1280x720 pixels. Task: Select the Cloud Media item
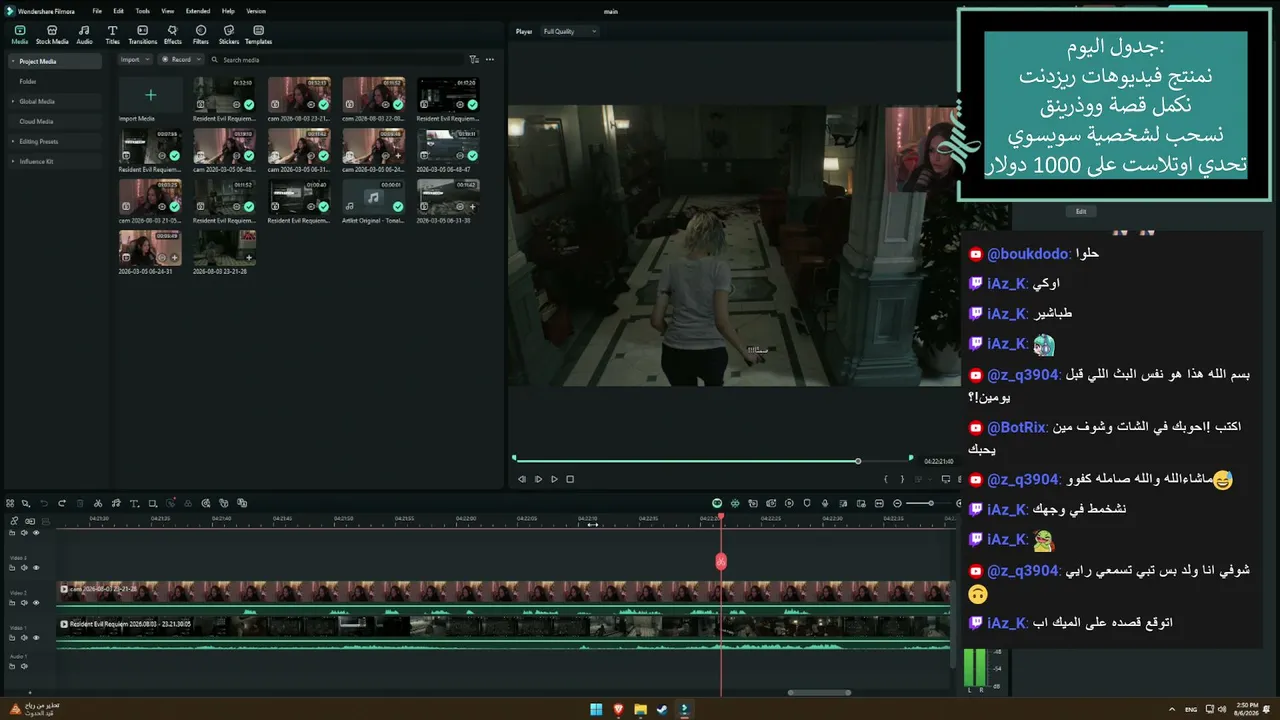[36, 121]
